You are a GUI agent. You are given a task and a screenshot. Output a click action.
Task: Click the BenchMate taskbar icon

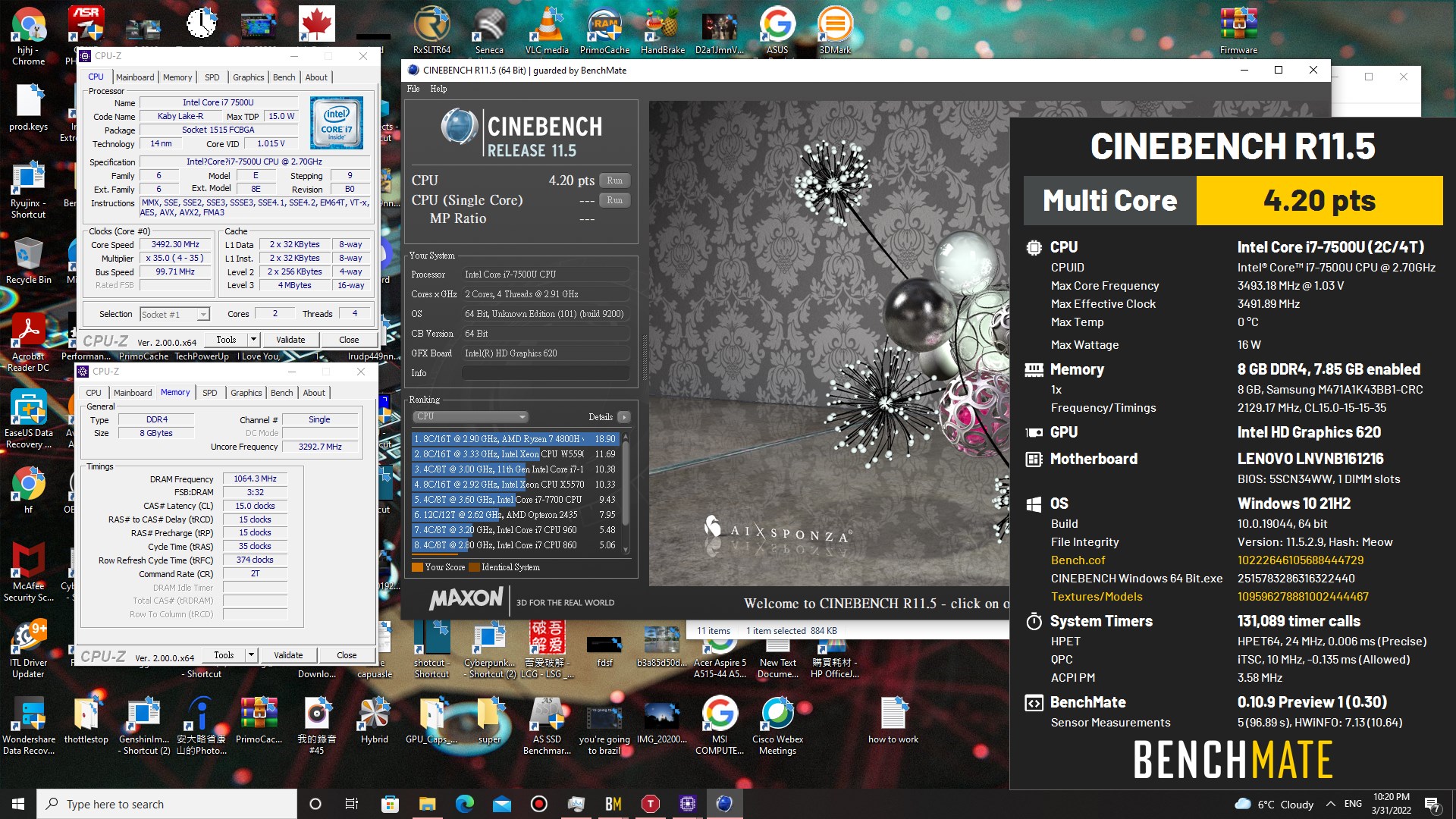click(x=613, y=804)
